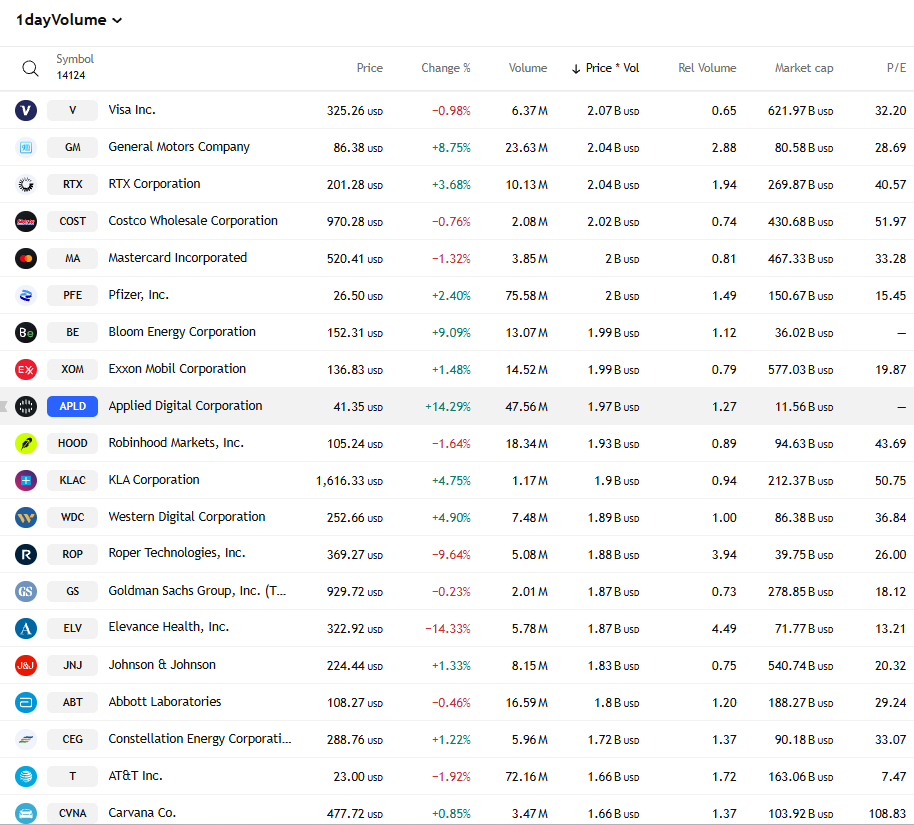The height and width of the screenshot is (825, 914).
Task: Select the RTX ticker badge
Action: tap(72, 184)
